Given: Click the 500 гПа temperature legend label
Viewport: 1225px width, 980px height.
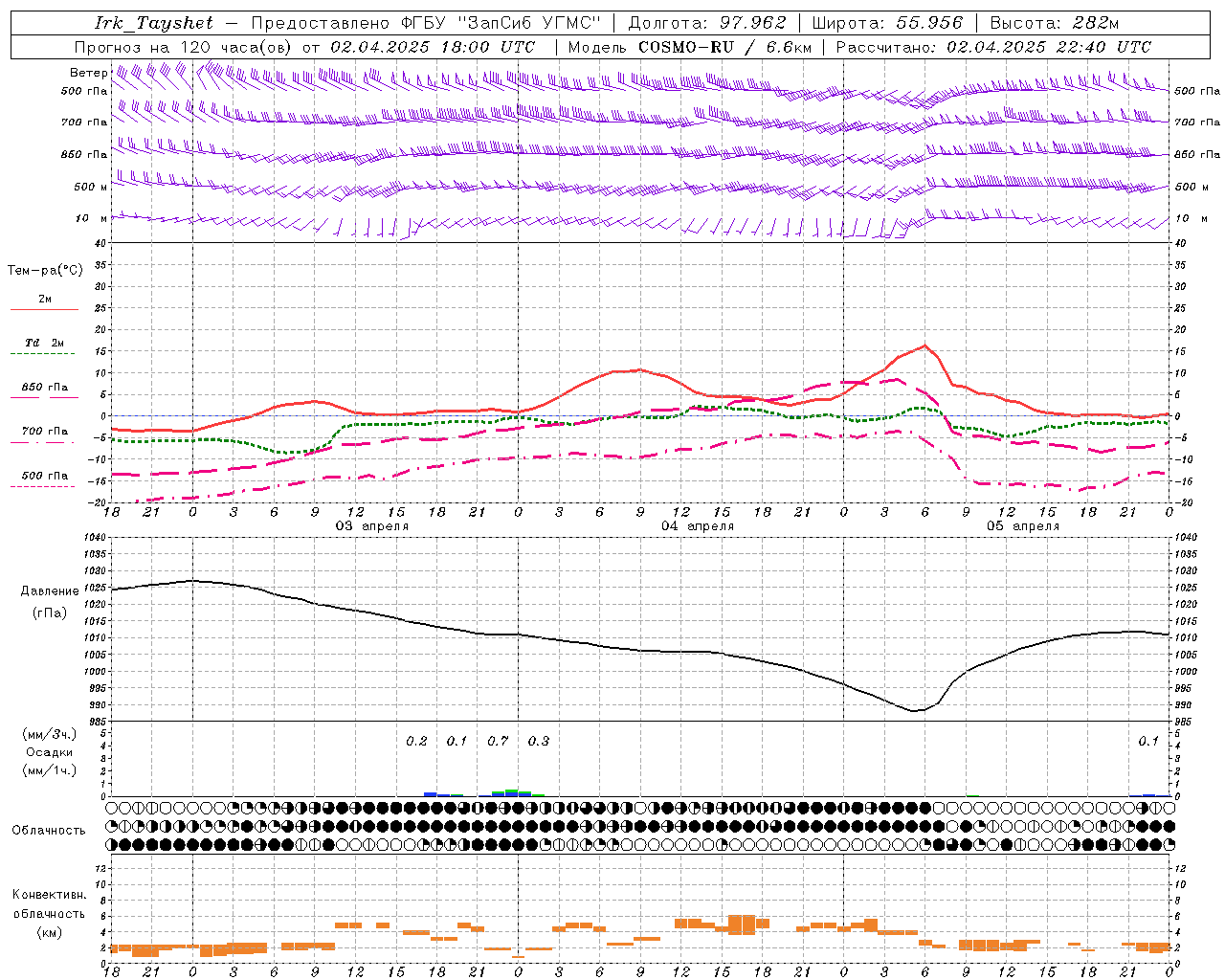Looking at the screenshot, I should click(44, 476).
